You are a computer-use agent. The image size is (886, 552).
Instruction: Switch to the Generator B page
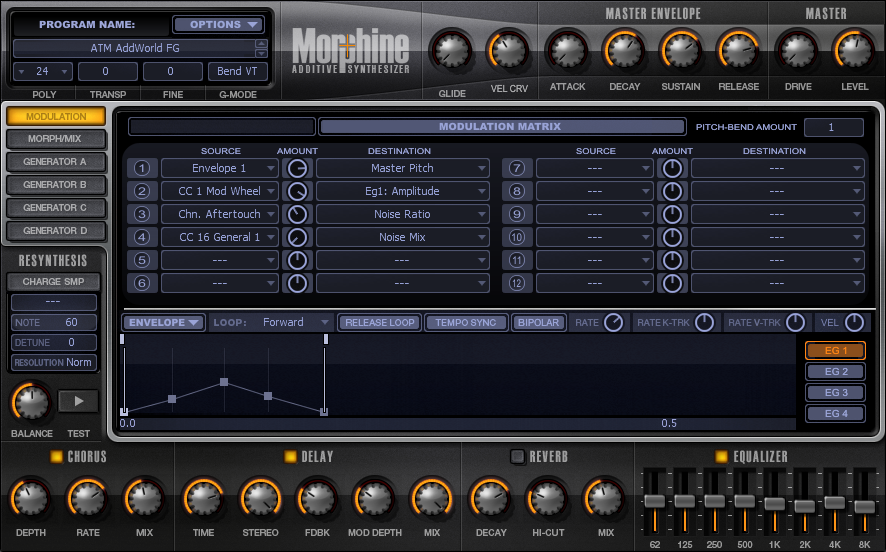[x=56, y=185]
